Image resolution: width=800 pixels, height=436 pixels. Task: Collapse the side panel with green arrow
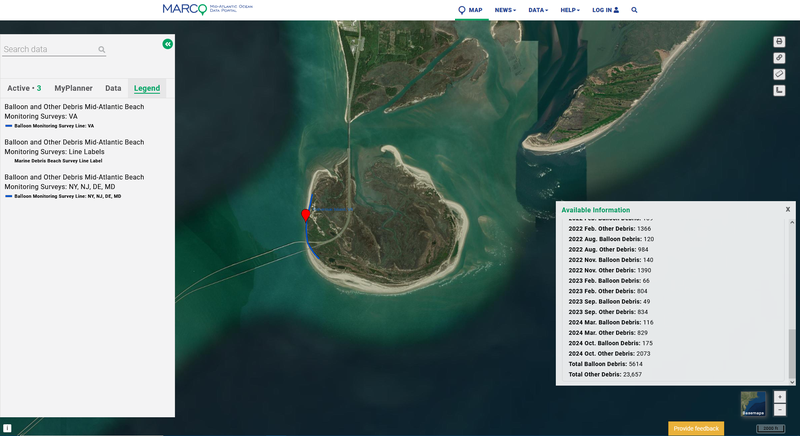point(167,44)
